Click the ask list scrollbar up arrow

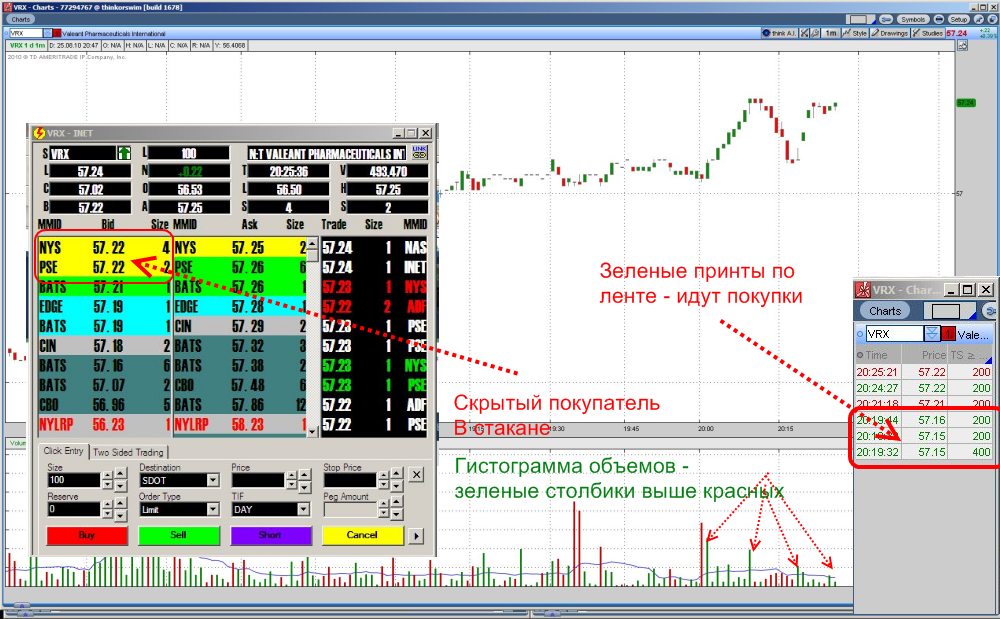tap(312, 243)
